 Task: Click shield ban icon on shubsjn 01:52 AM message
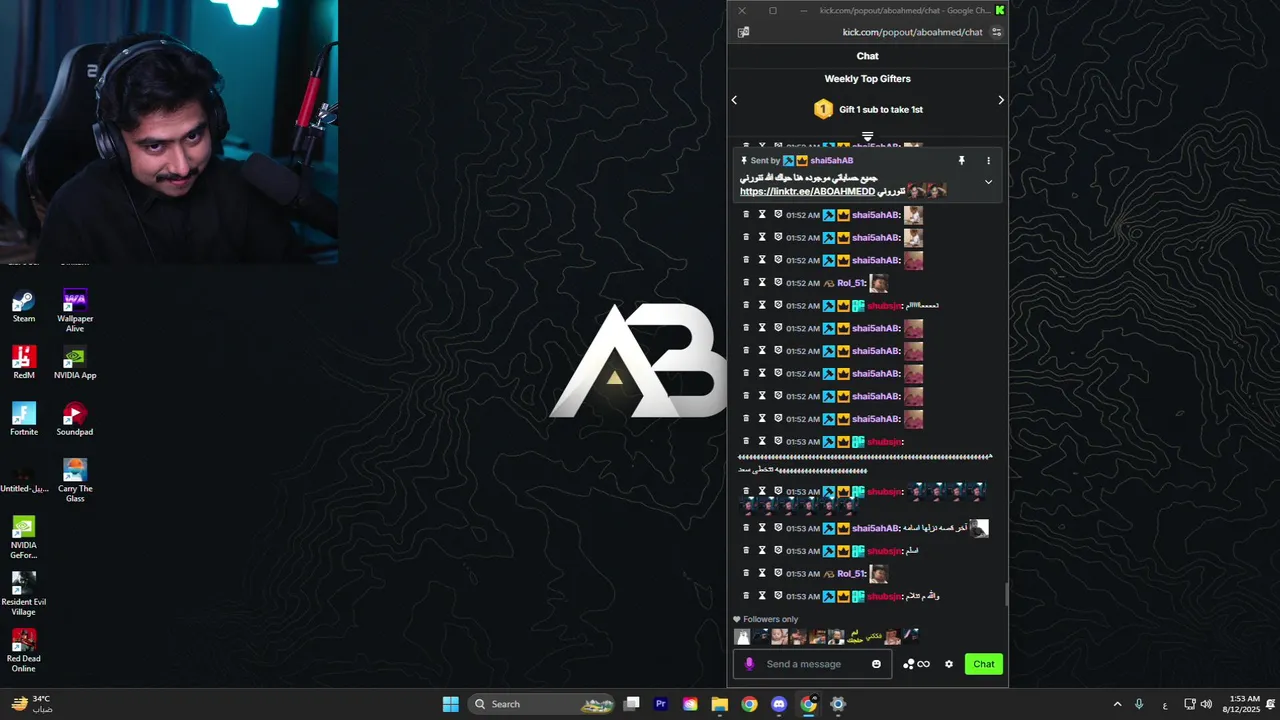click(x=778, y=306)
